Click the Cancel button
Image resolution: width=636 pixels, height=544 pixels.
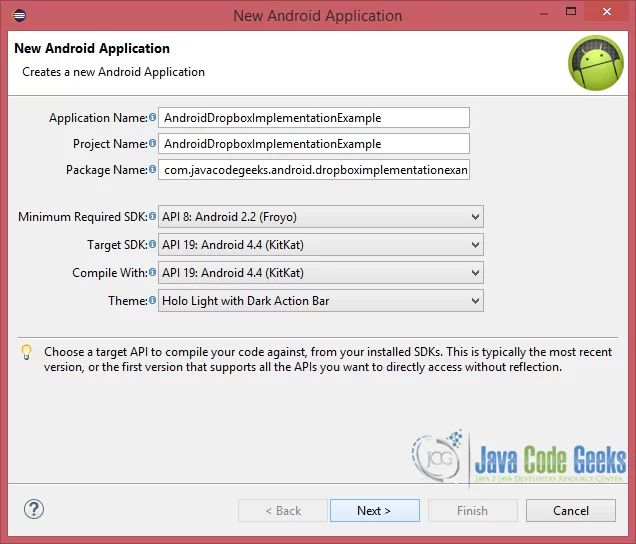(571, 510)
